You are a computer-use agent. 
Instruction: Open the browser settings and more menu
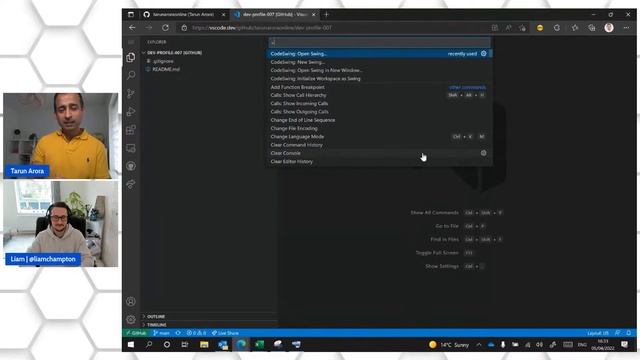(626, 28)
